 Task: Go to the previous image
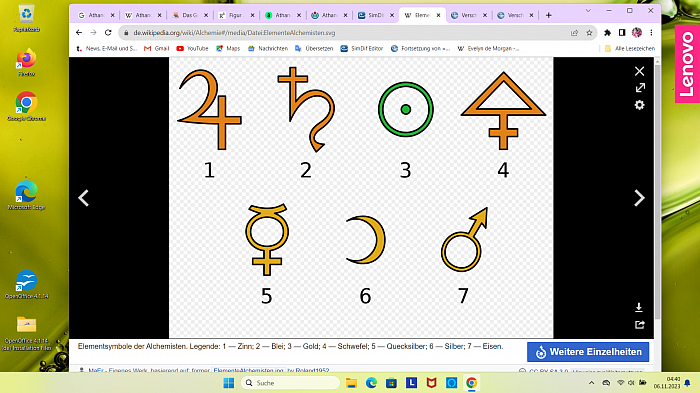point(83,198)
